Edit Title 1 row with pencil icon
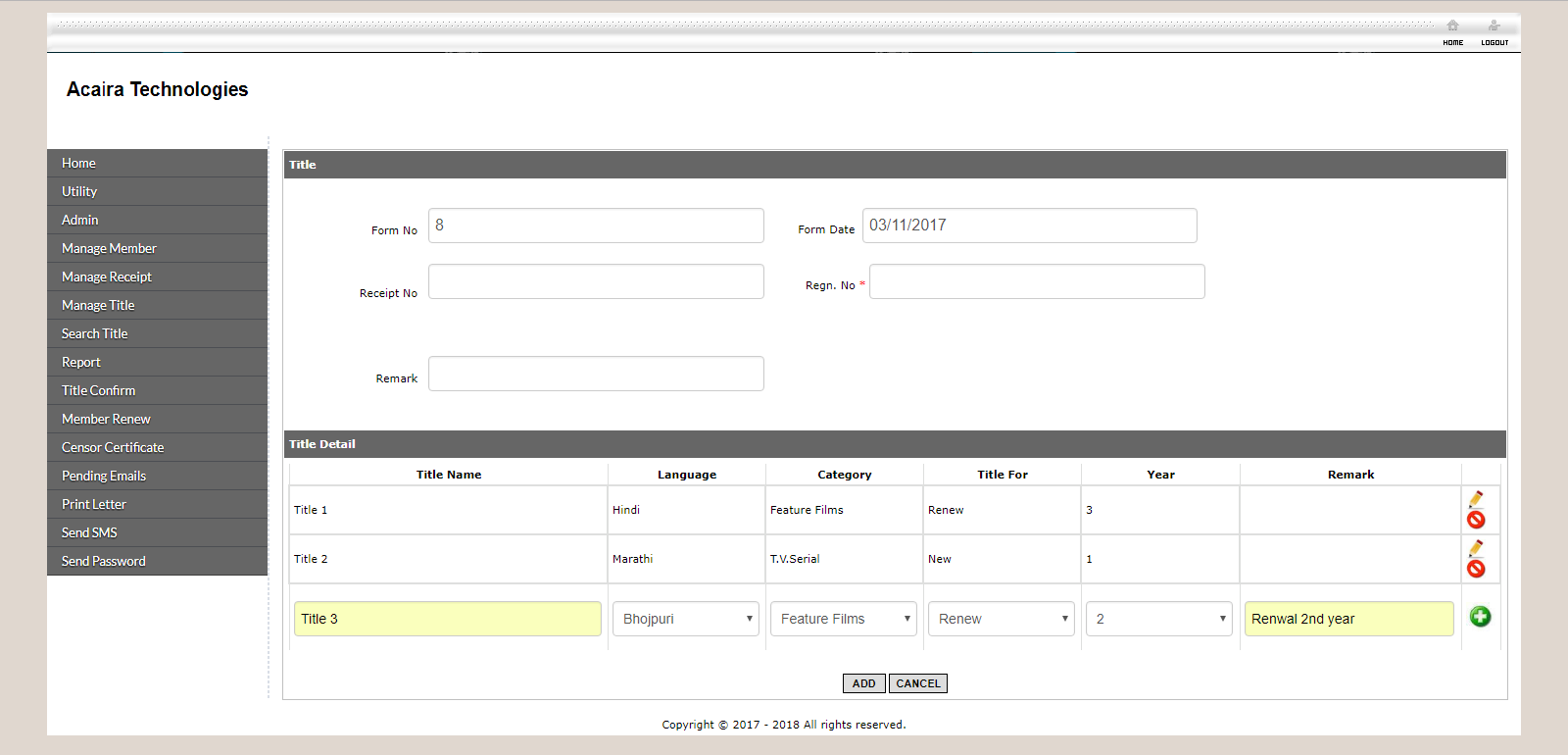1568x755 pixels. [x=1476, y=499]
